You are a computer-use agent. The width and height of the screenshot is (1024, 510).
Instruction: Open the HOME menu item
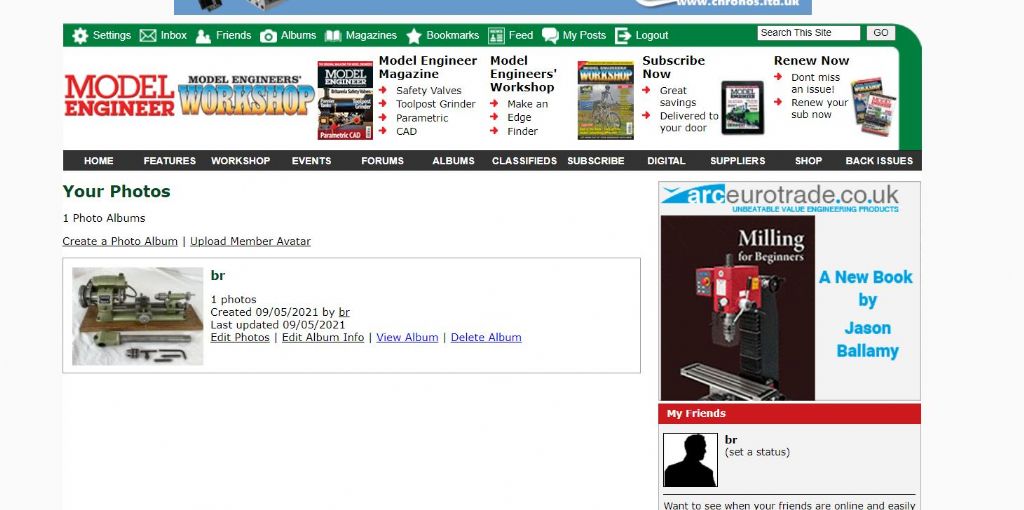point(99,161)
